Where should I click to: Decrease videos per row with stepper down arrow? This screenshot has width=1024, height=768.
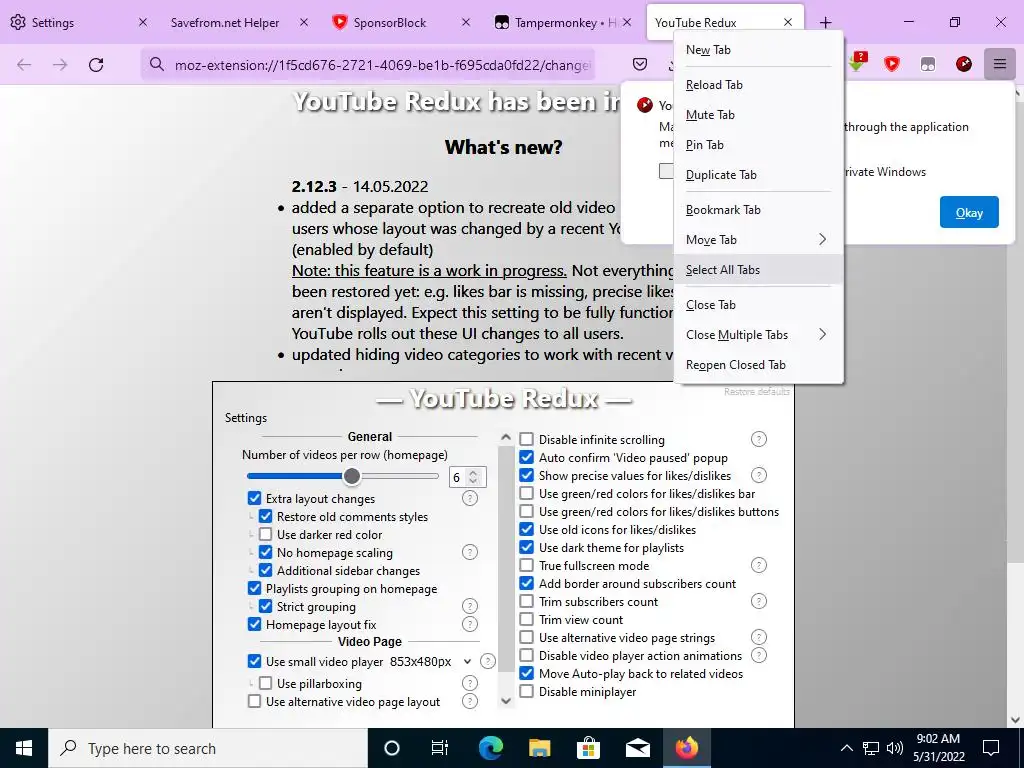[x=473, y=482]
